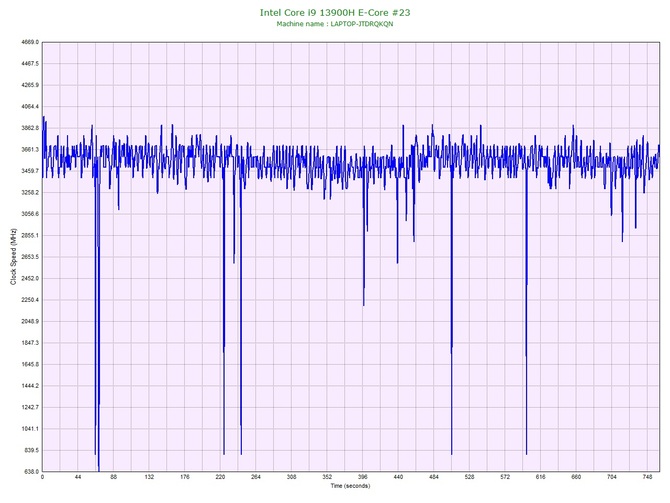Image resolution: width=670 pixels, height=503 pixels.
Task: Click the y-axis value 4467.5
Action: [30, 64]
